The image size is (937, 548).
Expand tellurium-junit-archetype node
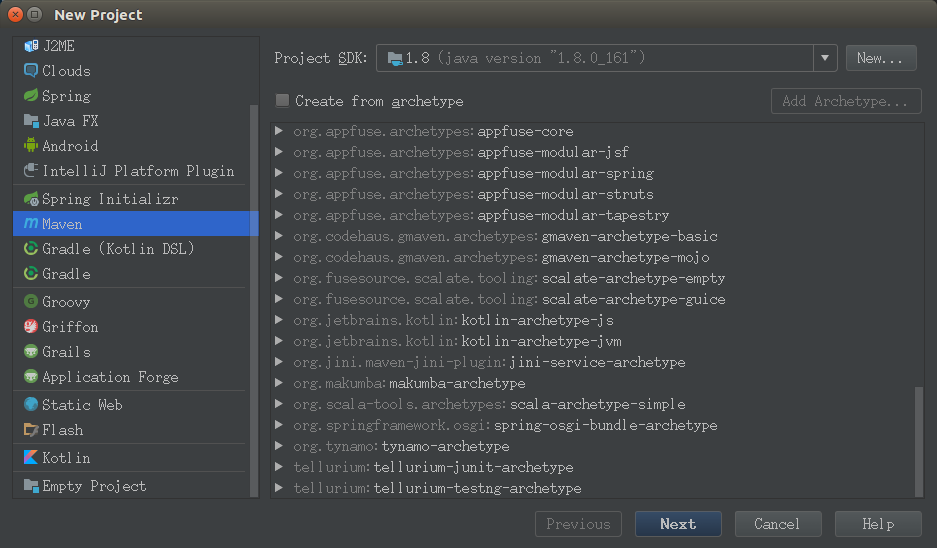pyautogui.click(x=279, y=467)
